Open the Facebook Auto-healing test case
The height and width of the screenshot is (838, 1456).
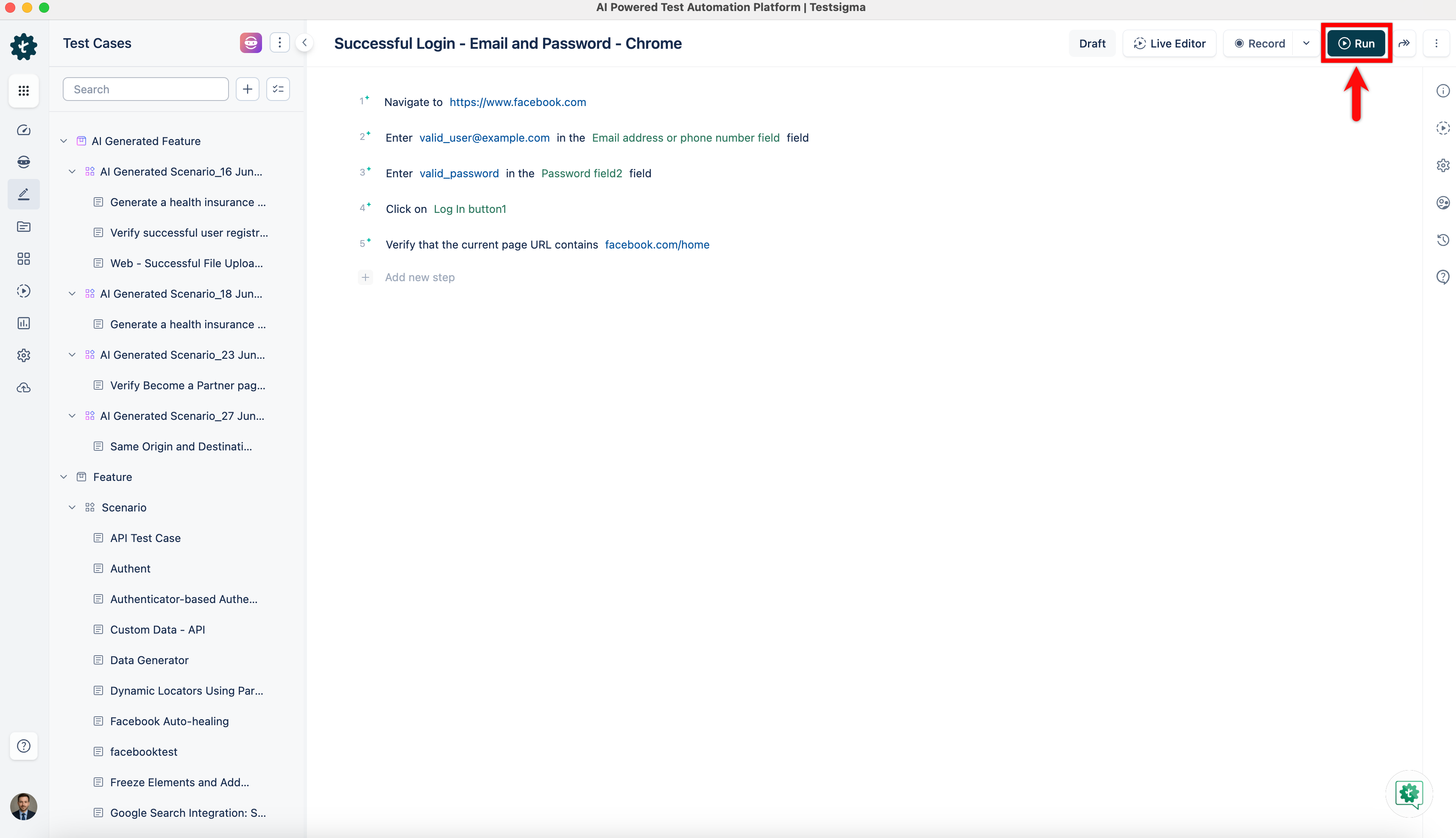[169, 721]
